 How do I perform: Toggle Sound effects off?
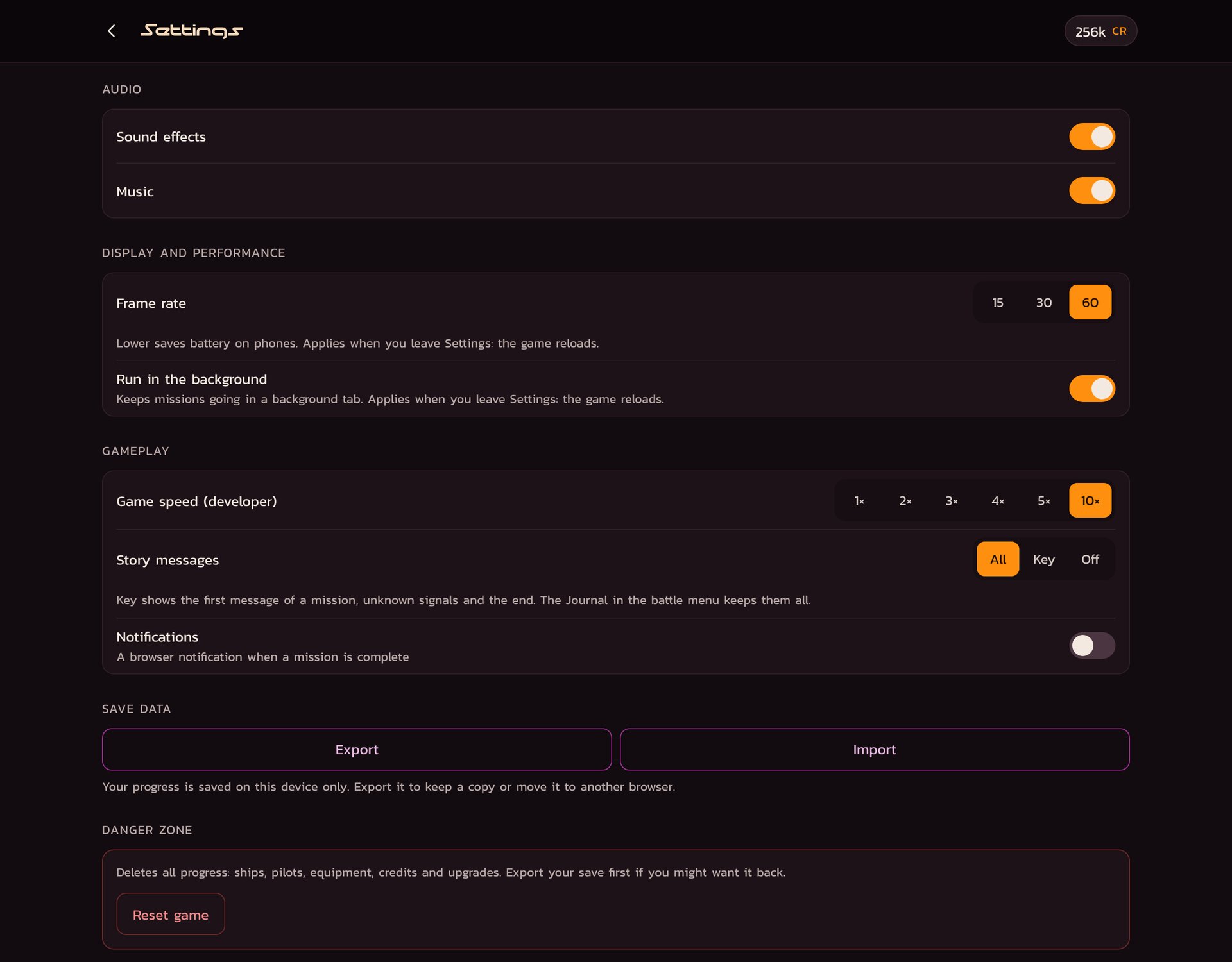click(x=1091, y=137)
